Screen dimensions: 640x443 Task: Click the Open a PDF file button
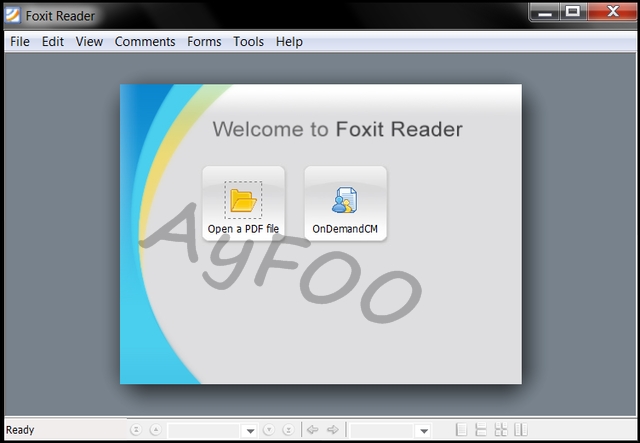(x=243, y=203)
